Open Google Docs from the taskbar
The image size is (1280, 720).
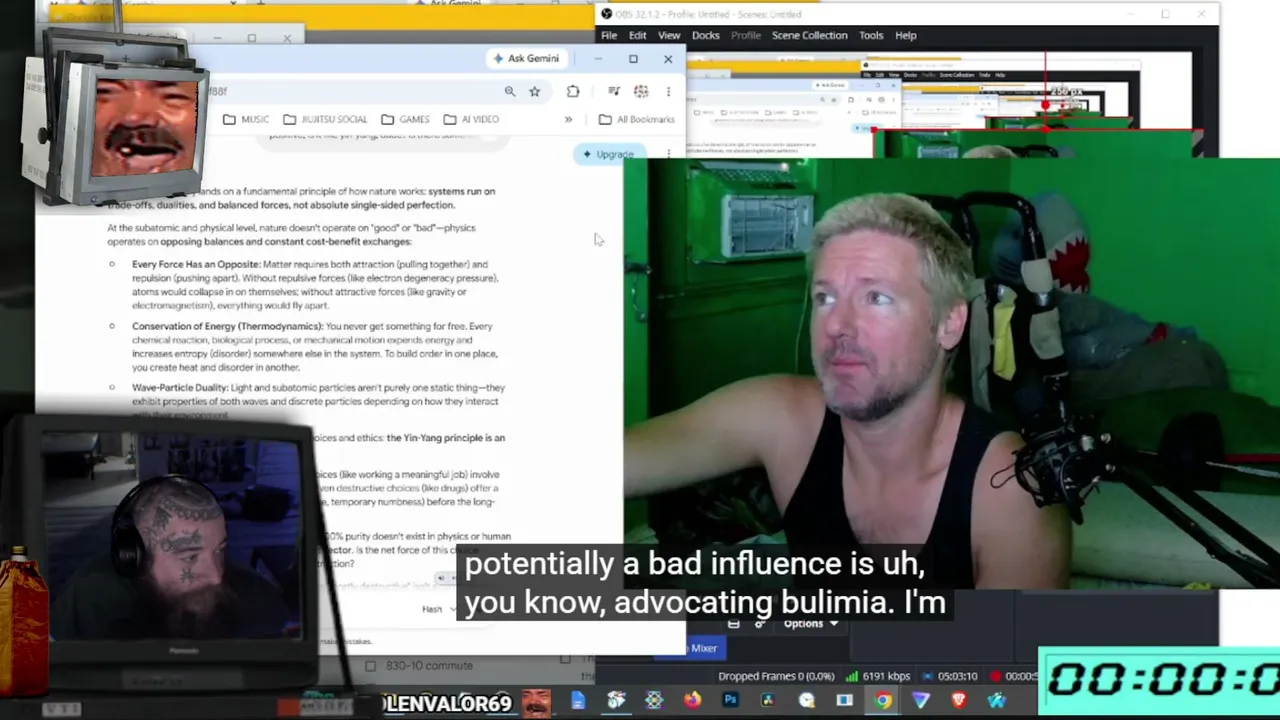tap(578, 701)
